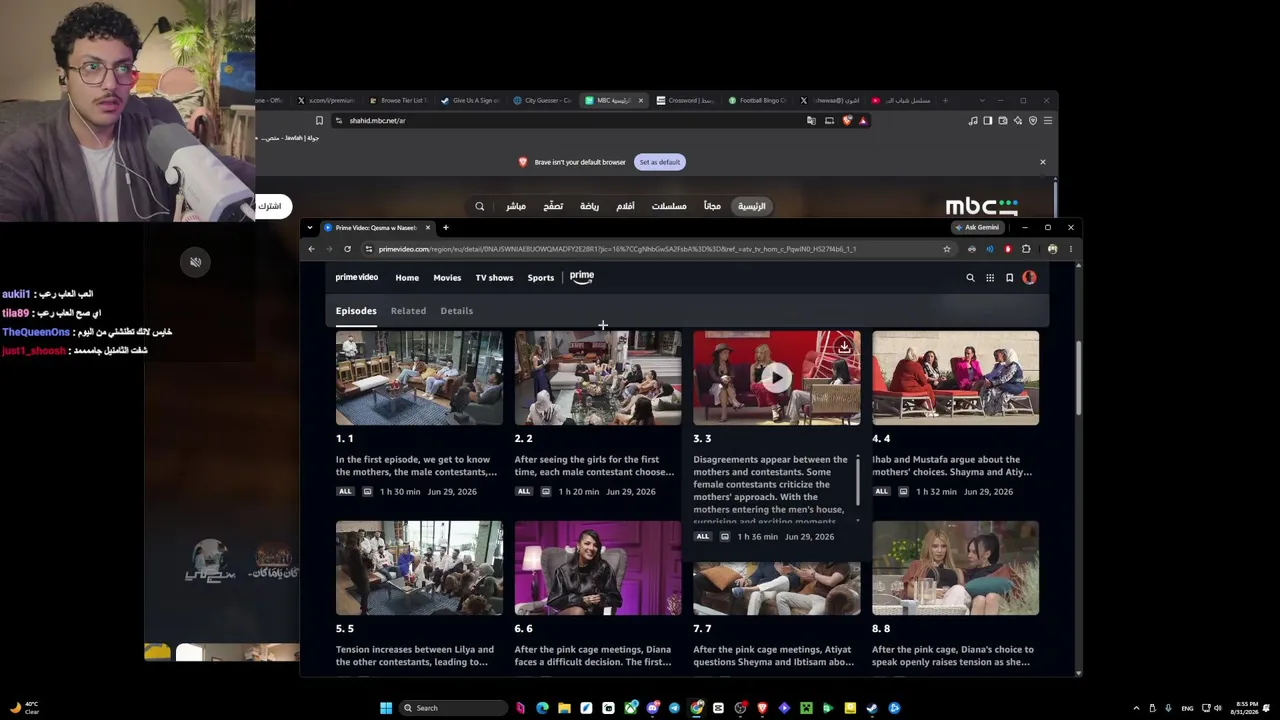Open episode 6 thumbnail with woman in pink room
The width and height of the screenshot is (1280, 720).
(598, 568)
